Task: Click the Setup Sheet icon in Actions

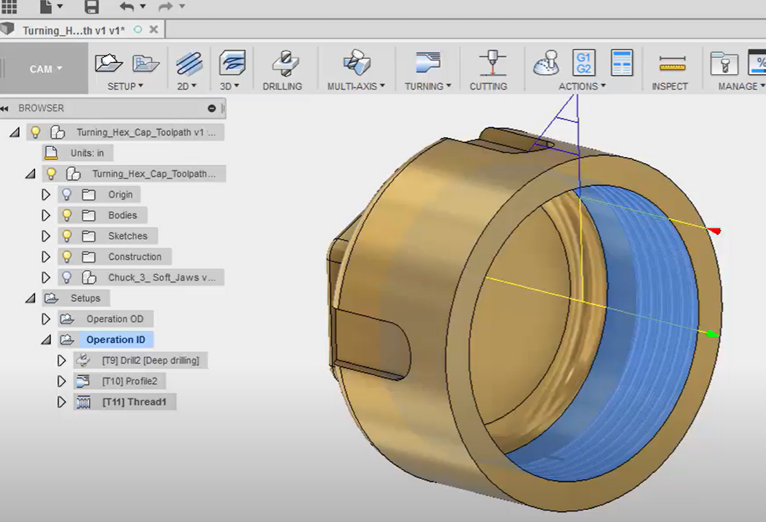Action: click(622, 63)
